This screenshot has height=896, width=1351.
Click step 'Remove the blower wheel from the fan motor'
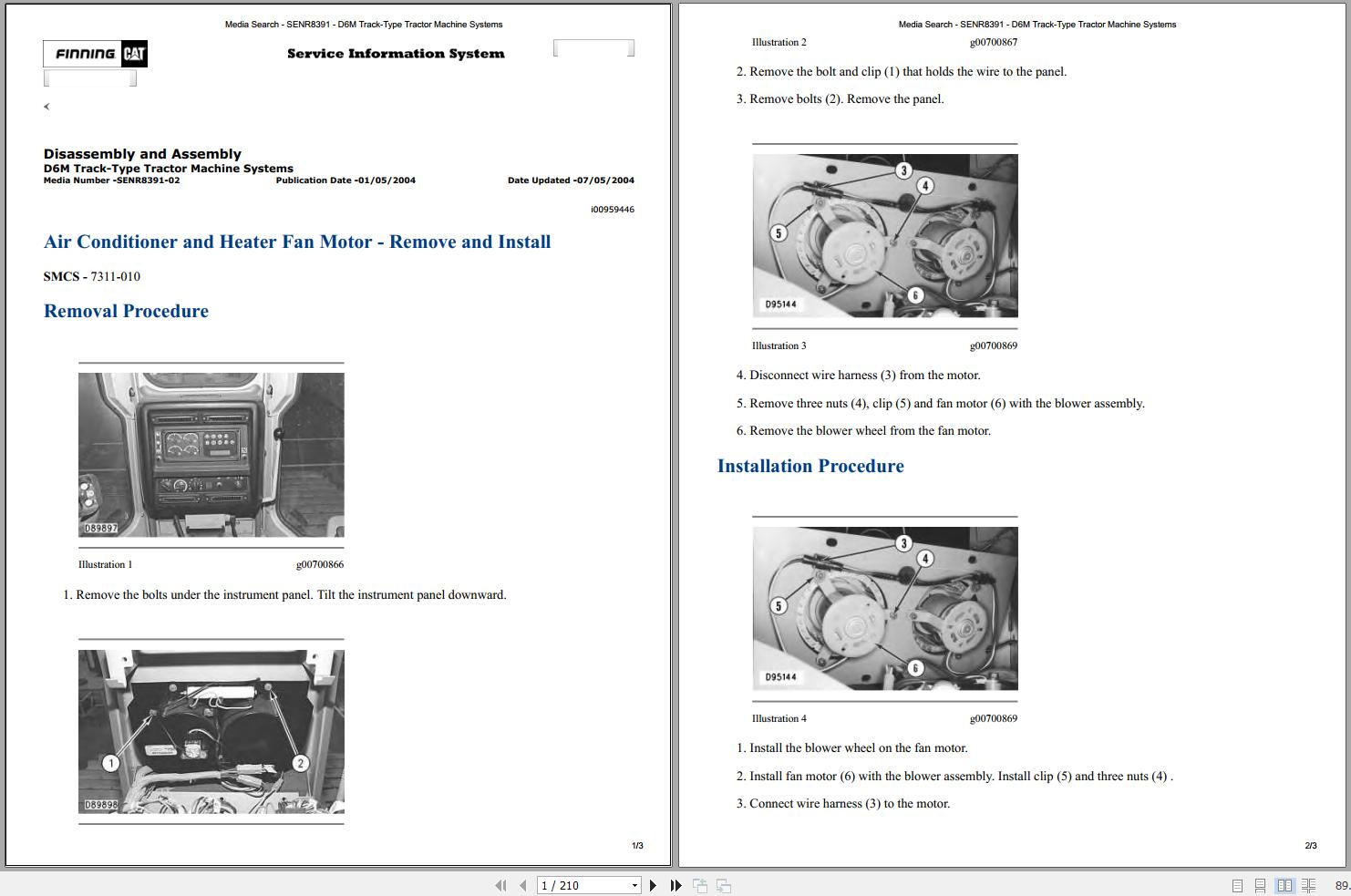click(x=863, y=431)
